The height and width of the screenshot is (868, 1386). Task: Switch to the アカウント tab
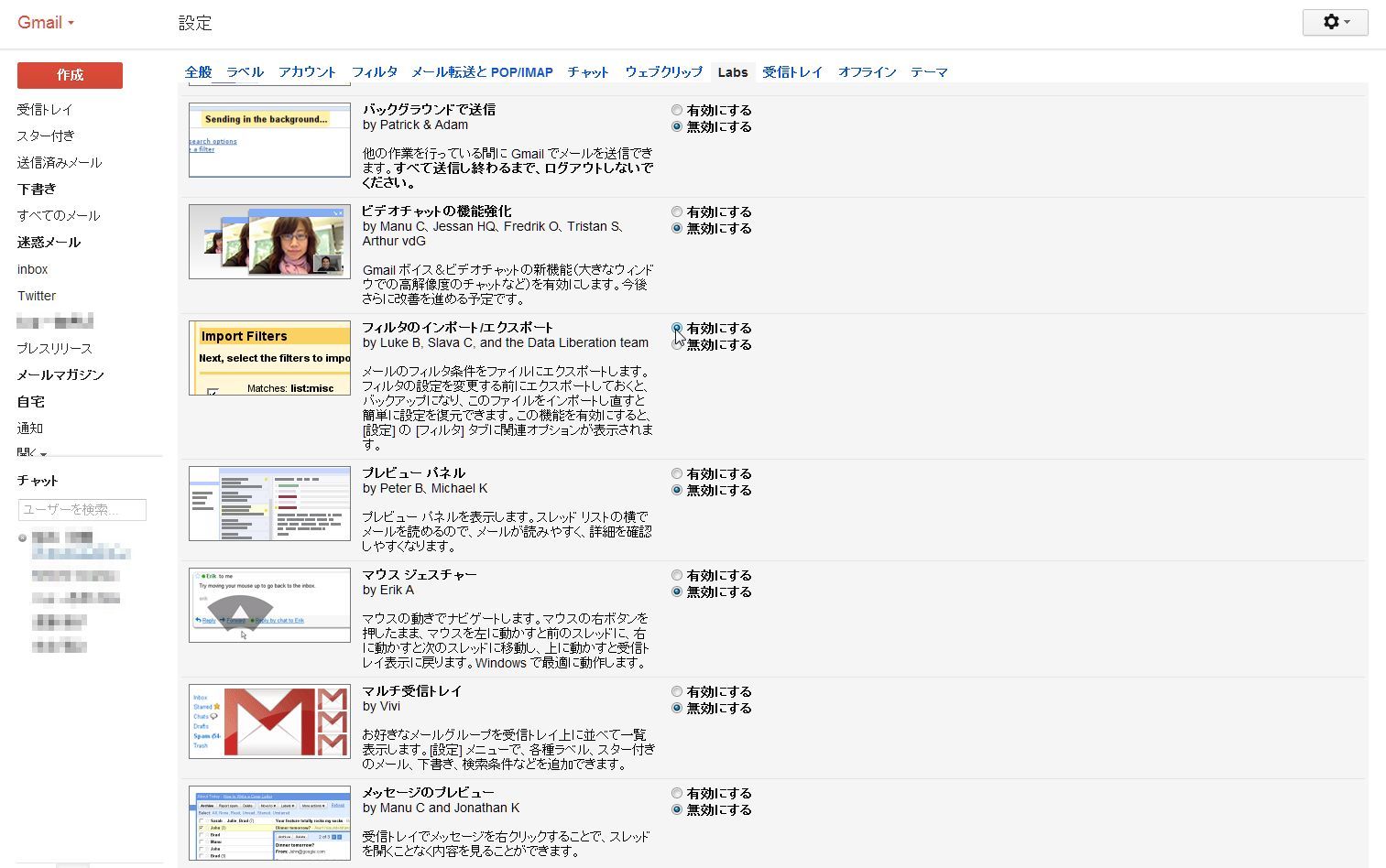coord(307,71)
